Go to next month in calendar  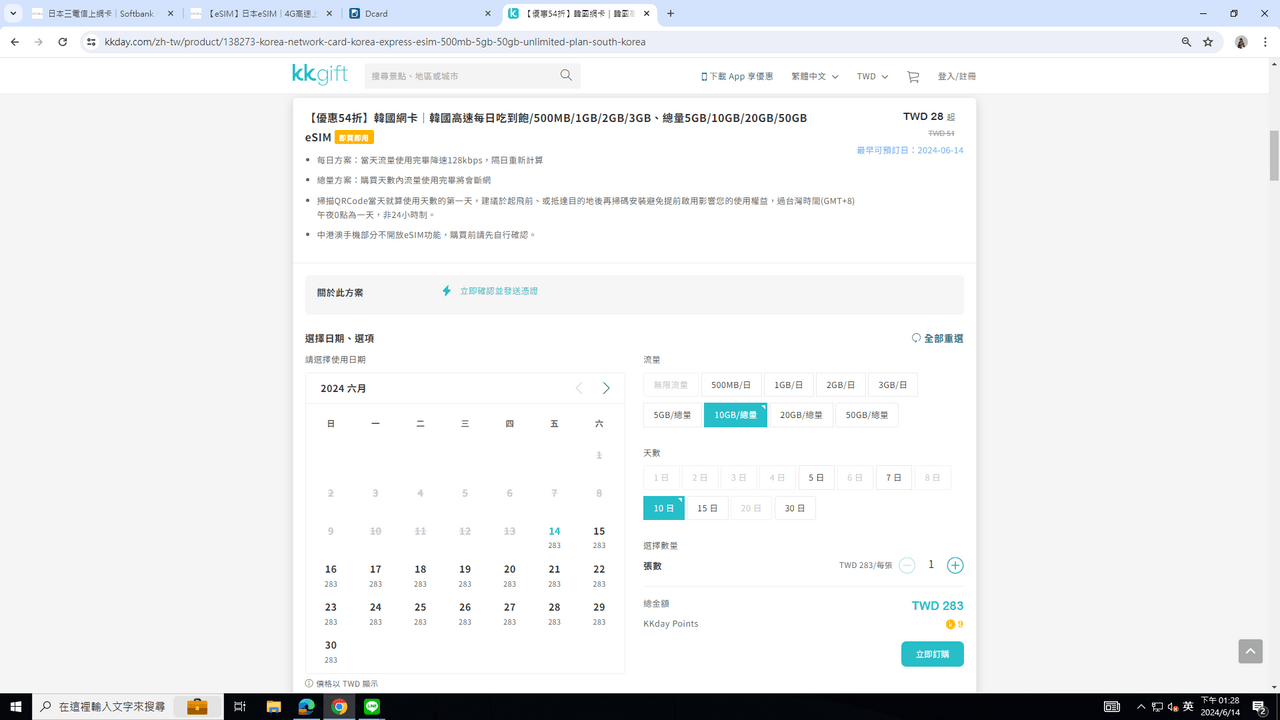(606, 388)
